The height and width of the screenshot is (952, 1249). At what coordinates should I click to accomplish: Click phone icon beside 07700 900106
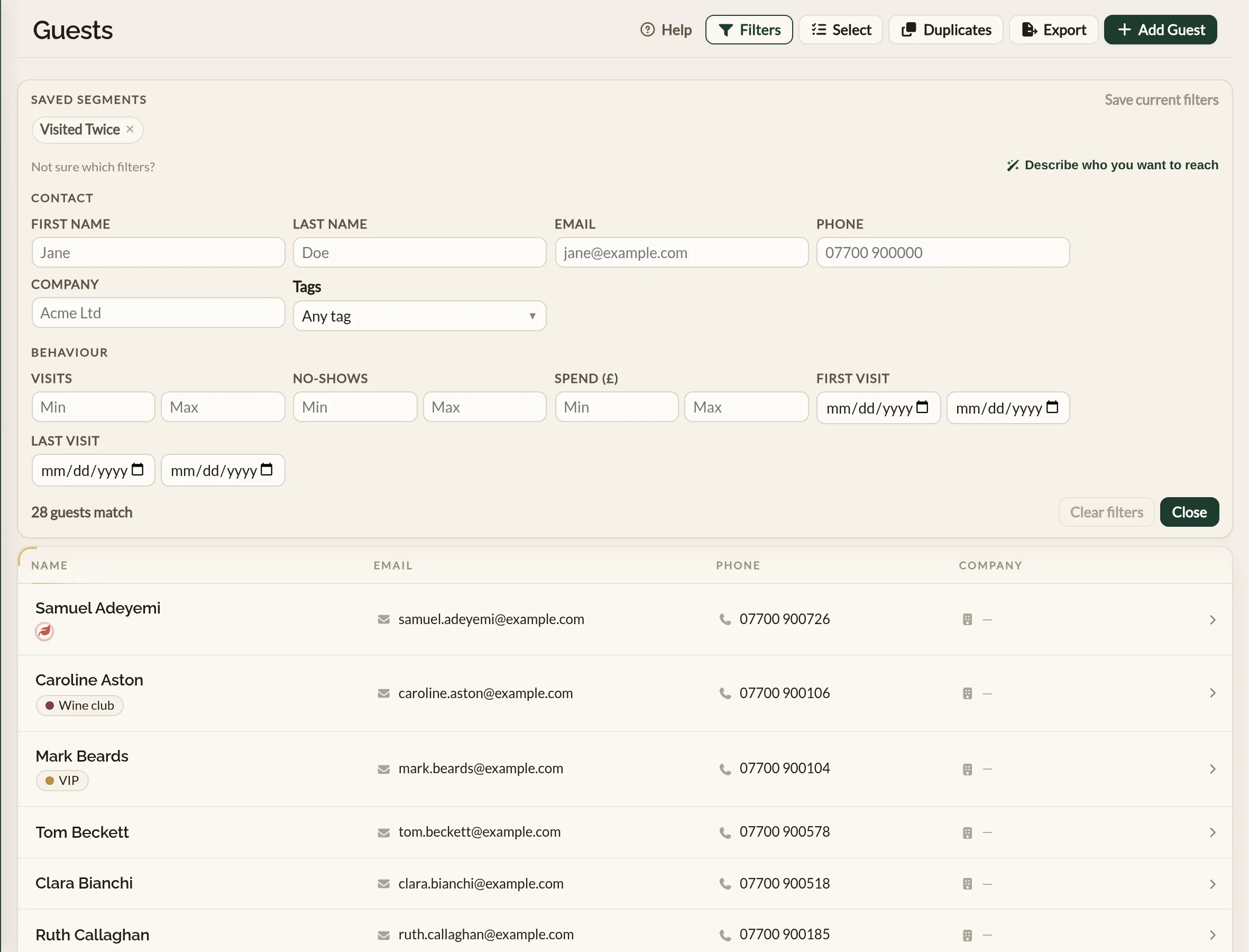[x=725, y=693]
